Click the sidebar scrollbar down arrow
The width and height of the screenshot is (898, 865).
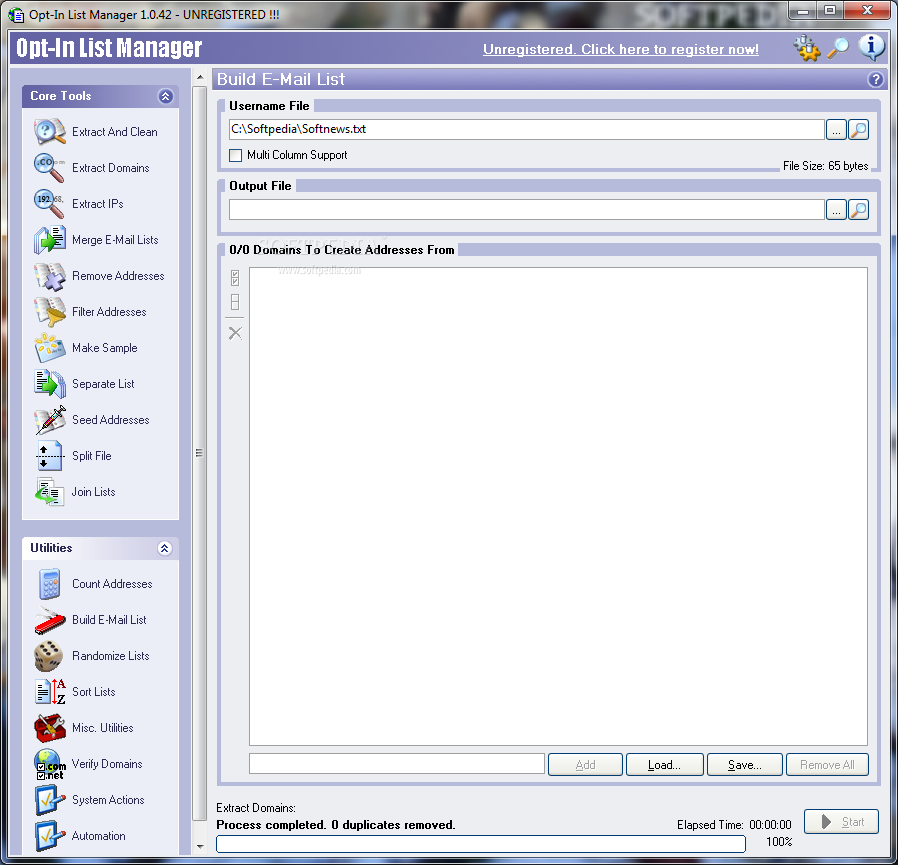tap(200, 846)
